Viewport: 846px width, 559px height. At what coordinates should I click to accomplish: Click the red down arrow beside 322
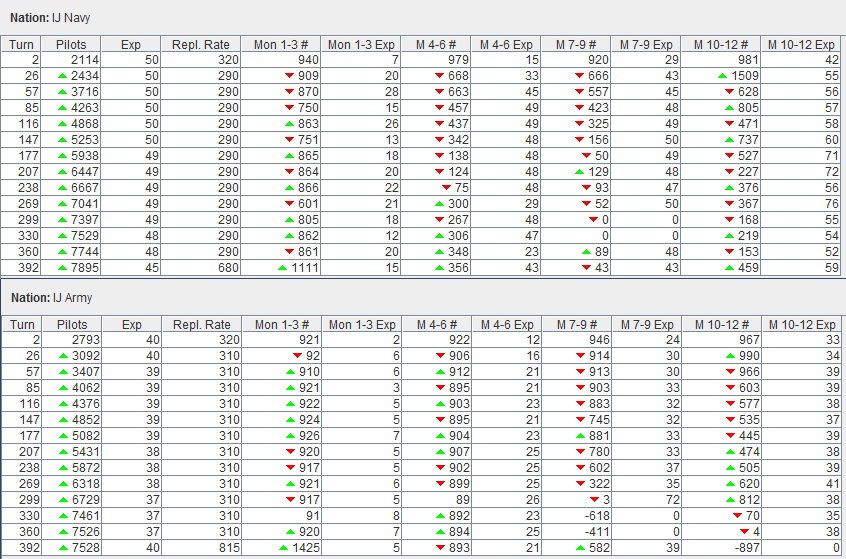click(x=581, y=484)
